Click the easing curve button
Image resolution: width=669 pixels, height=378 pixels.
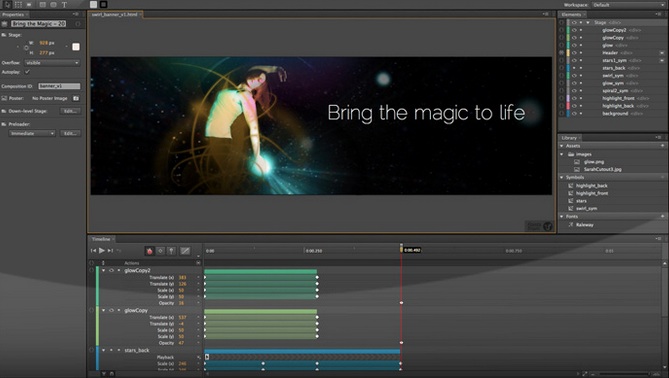click(185, 251)
